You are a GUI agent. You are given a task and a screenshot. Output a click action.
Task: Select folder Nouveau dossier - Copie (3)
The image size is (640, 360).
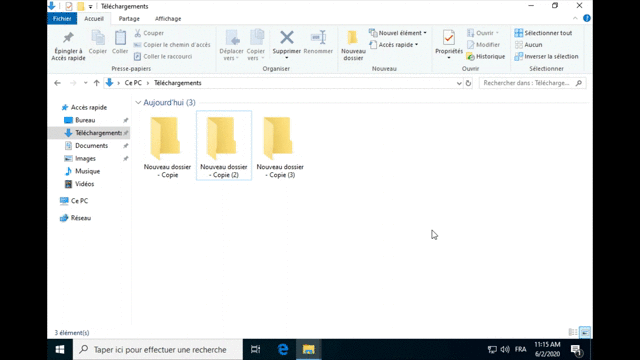click(280, 146)
